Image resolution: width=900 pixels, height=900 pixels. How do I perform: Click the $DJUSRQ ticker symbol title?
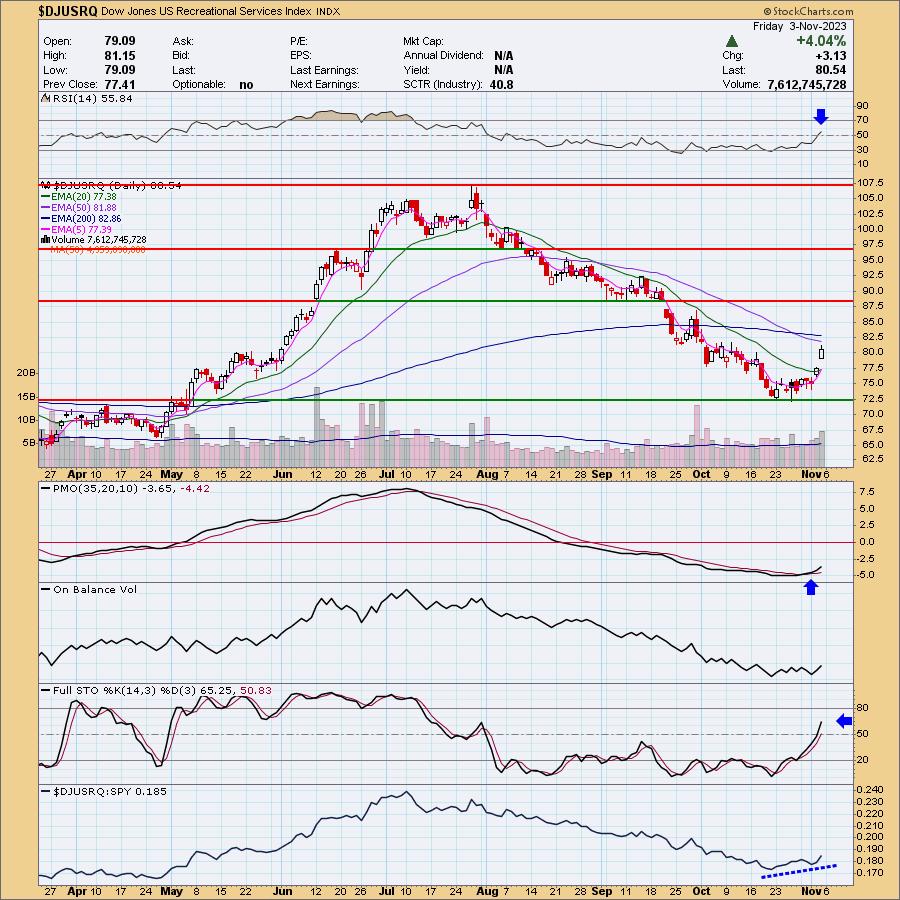tap(68, 11)
